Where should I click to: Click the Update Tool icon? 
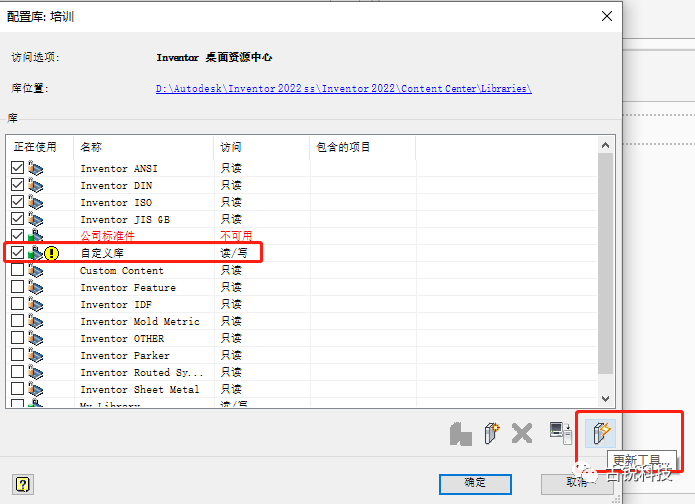601,433
